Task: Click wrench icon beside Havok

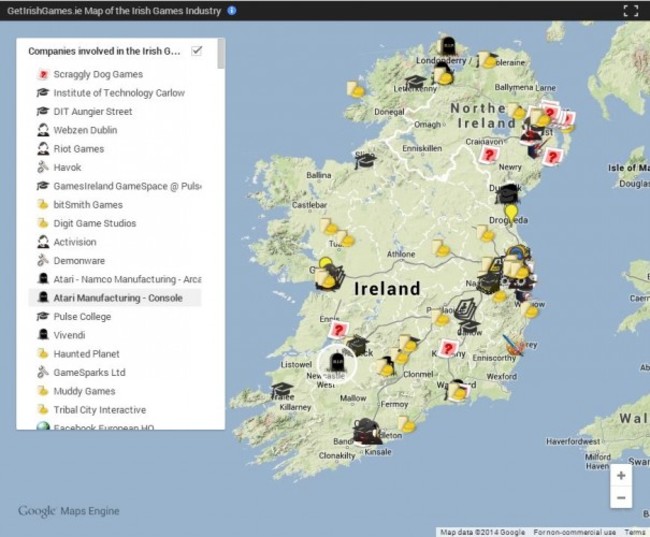Action: 43,167
